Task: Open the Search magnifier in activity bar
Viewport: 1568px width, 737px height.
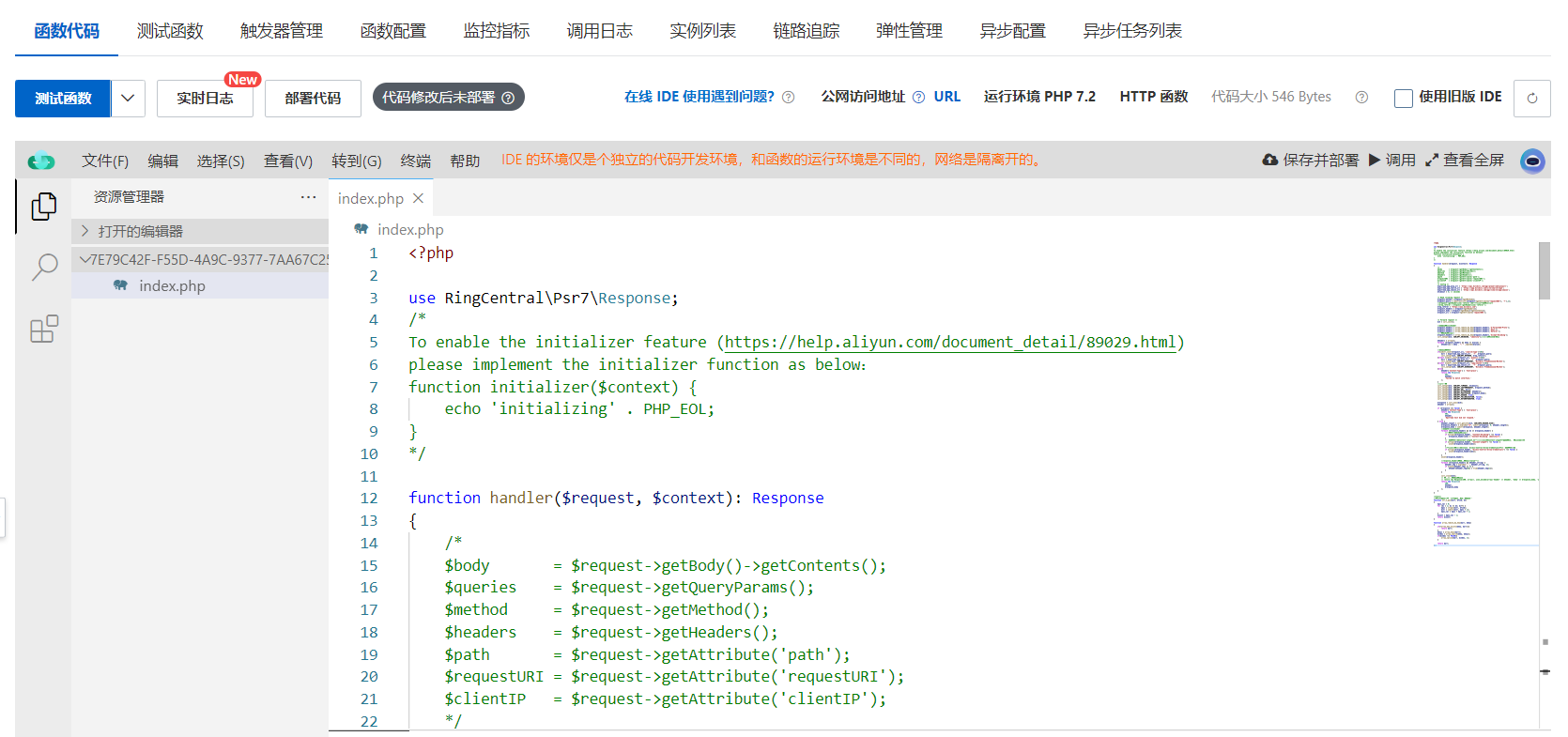Action: point(44,268)
